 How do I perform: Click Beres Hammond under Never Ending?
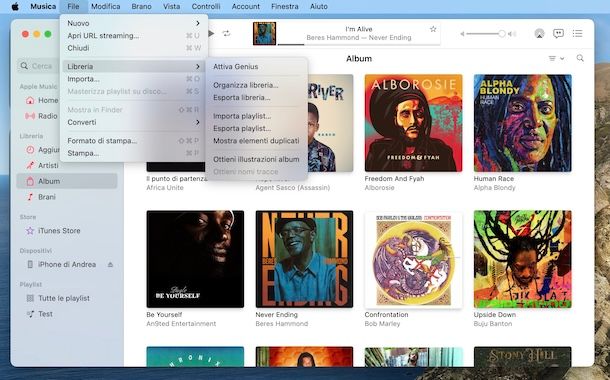pos(282,324)
